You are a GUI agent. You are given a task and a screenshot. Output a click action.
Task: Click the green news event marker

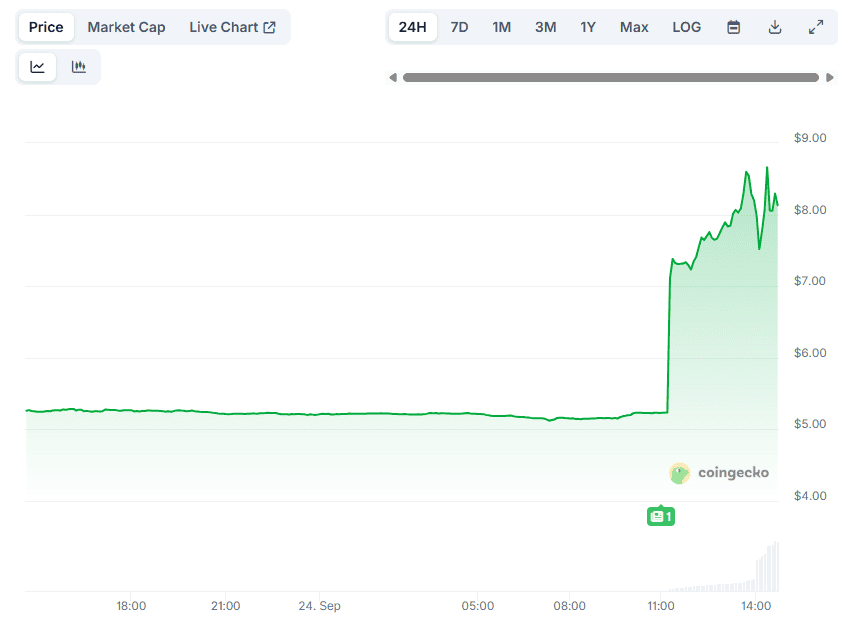tap(660, 516)
